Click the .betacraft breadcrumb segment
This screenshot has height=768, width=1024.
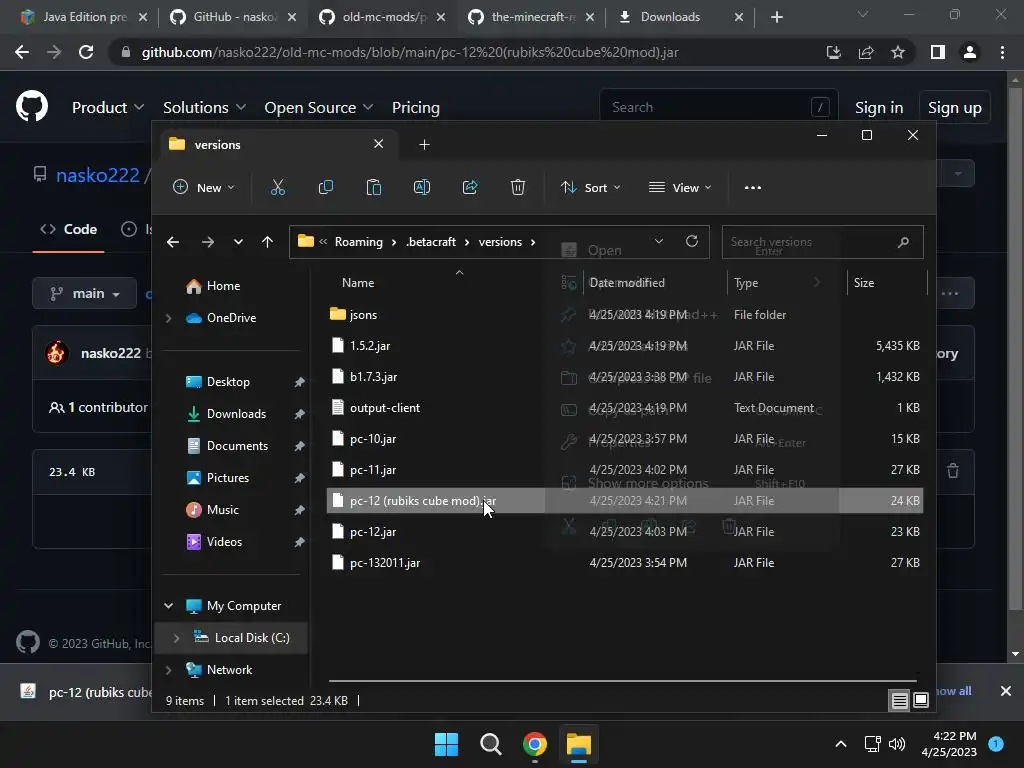(x=431, y=242)
